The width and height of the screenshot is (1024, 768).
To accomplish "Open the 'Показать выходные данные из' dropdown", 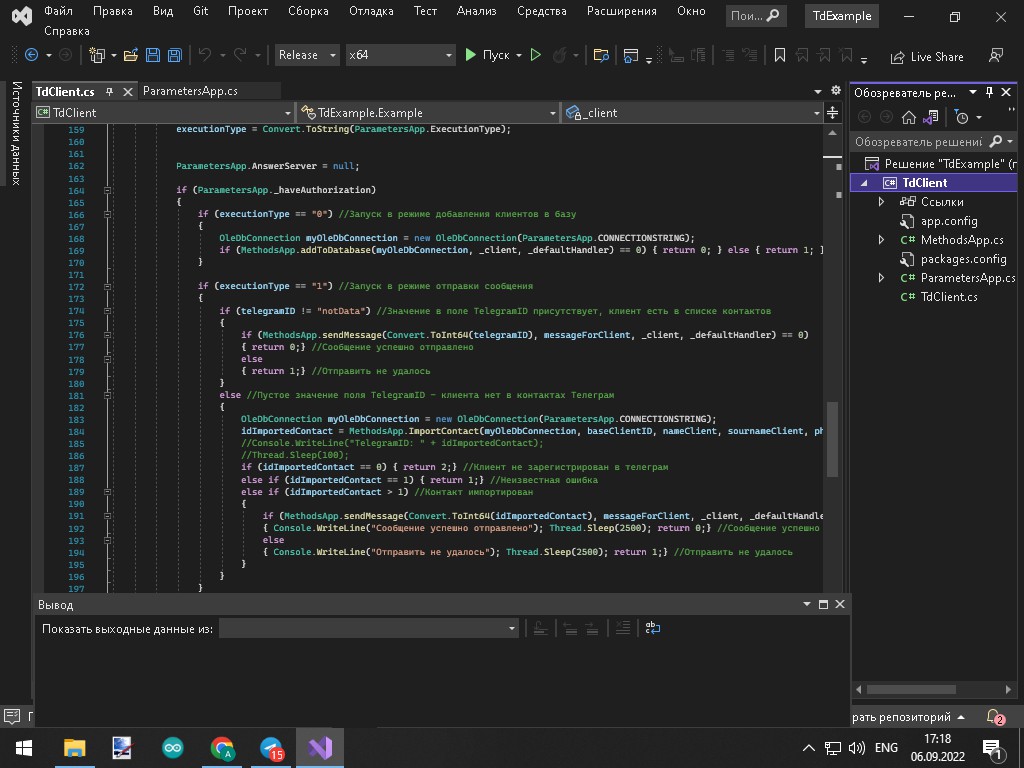I will click(368, 628).
